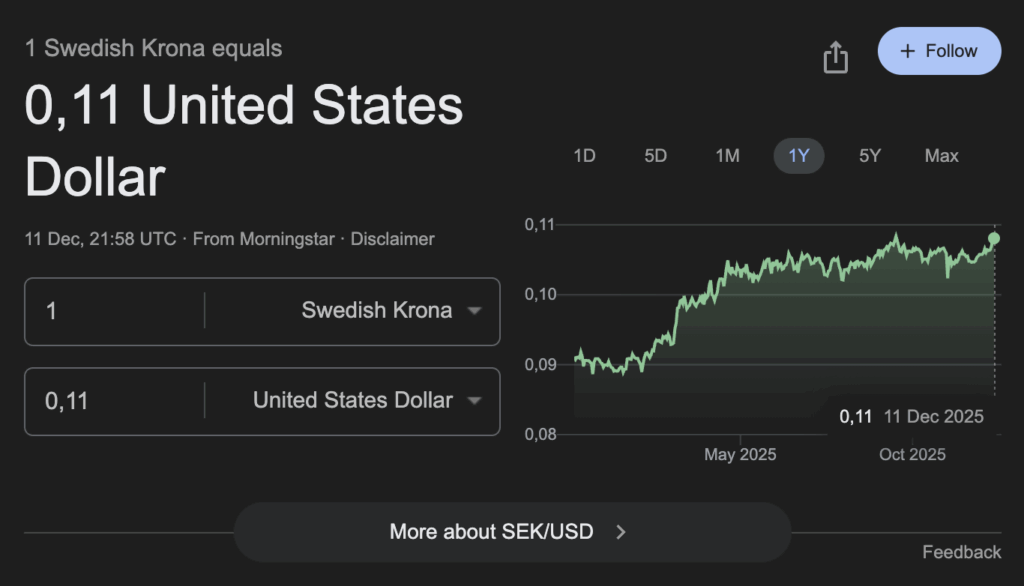The image size is (1024, 586).
Task: Click the Oct 2025 chart axis label
Action: (x=912, y=455)
